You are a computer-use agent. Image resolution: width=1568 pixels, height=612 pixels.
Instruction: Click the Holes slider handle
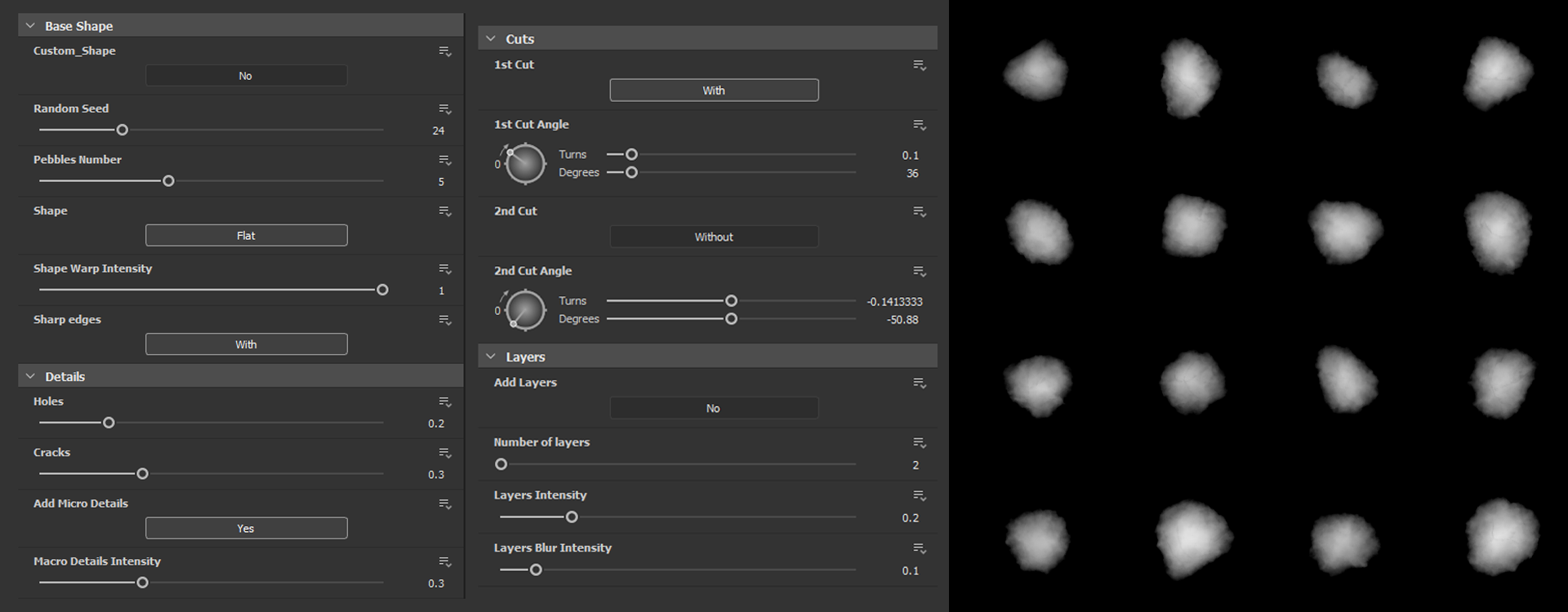[109, 423]
